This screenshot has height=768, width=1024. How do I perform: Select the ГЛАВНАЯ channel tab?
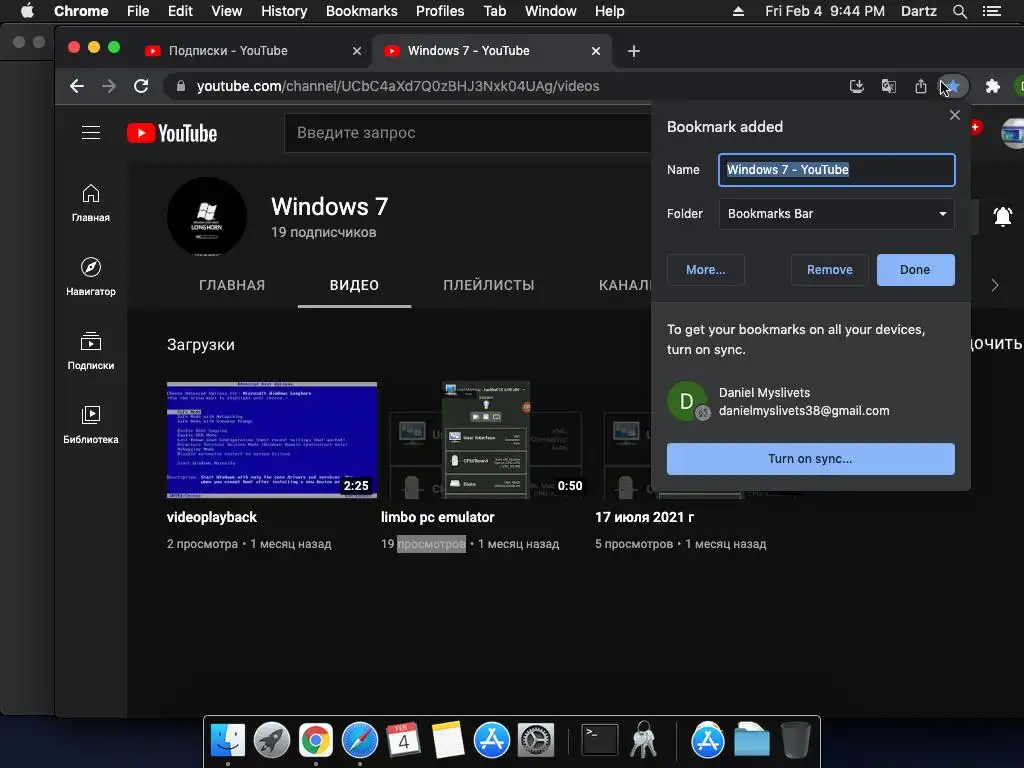coord(232,285)
